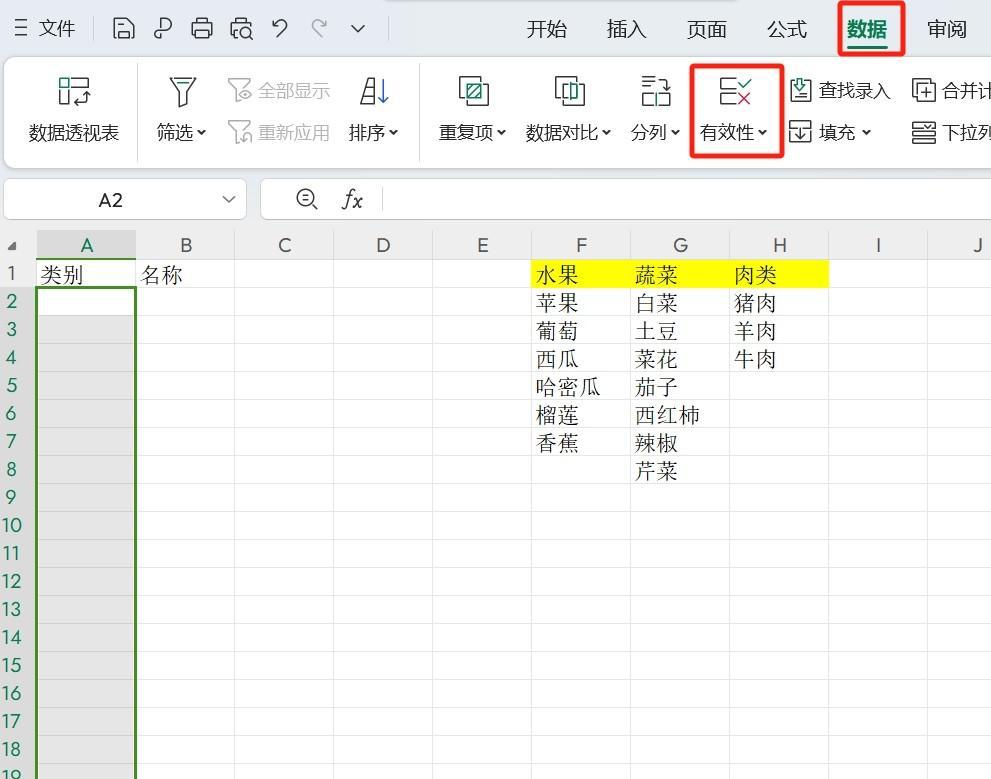Click the export/share icon next to Save
Viewport: 991px width, 779px height.
162,28
